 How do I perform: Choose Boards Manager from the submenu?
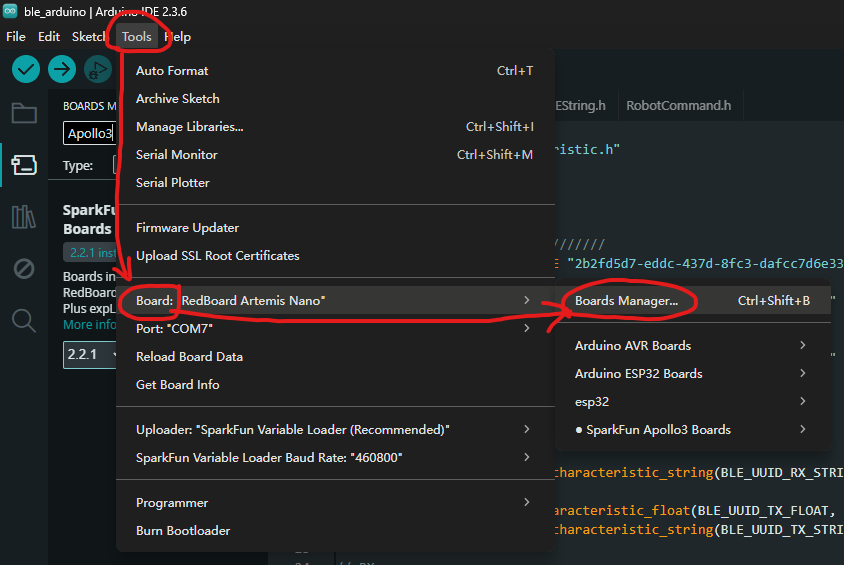(626, 301)
